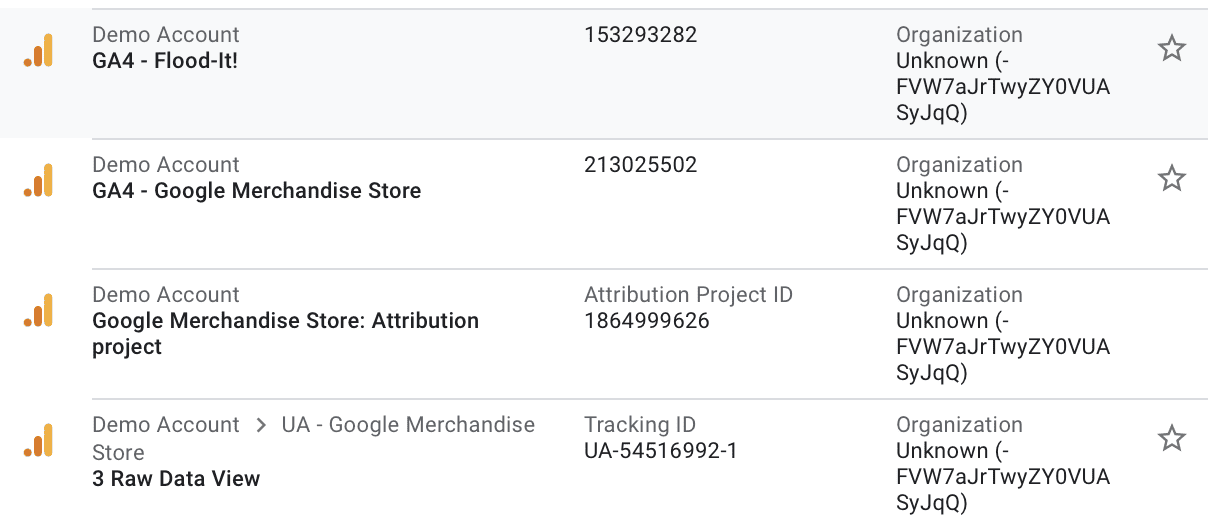Click Analytics icon beside GA4 - Flood-It!
The width and height of the screenshot is (1208, 526).
point(38,52)
